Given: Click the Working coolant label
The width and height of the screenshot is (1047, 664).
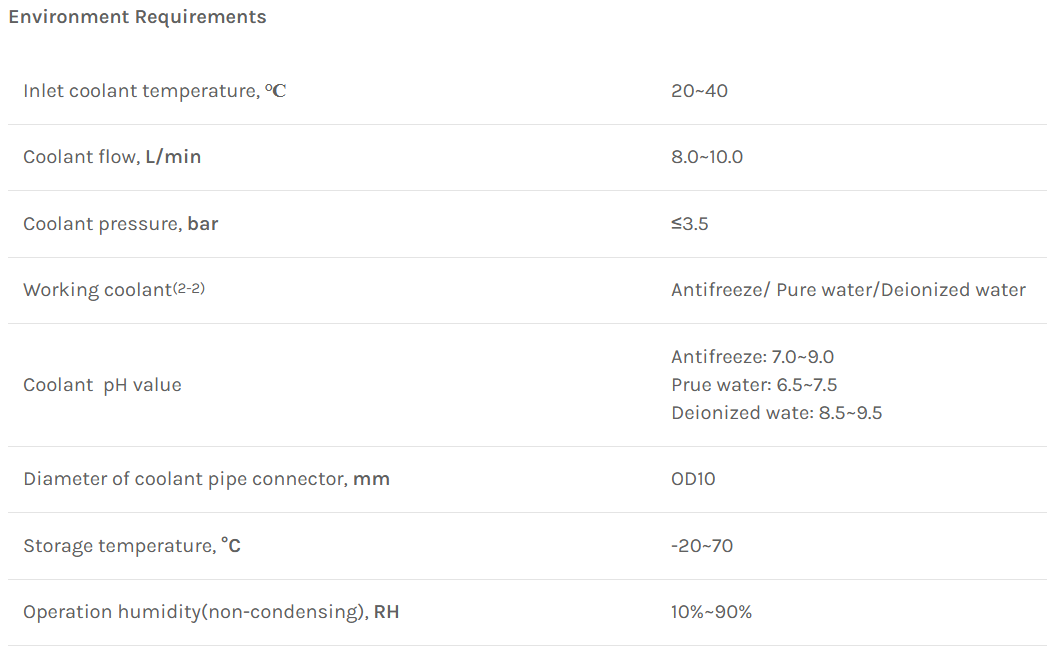Looking at the screenshot, I should pos(97,290).
